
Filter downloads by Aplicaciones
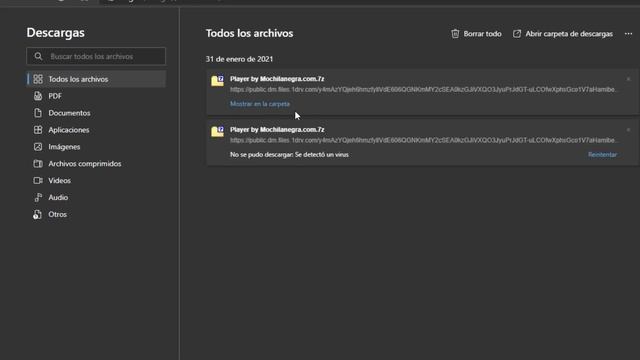click(x=96, y=130)
